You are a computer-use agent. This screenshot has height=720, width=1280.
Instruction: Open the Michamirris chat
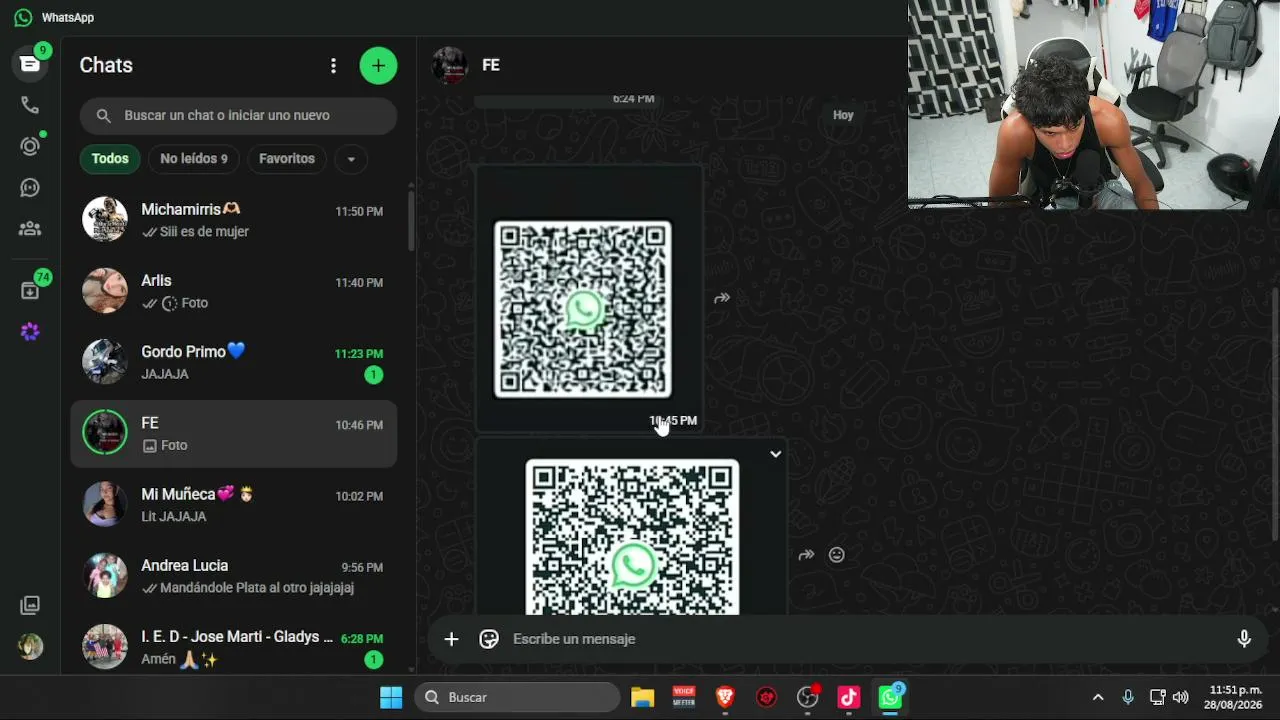pos(233,220)
